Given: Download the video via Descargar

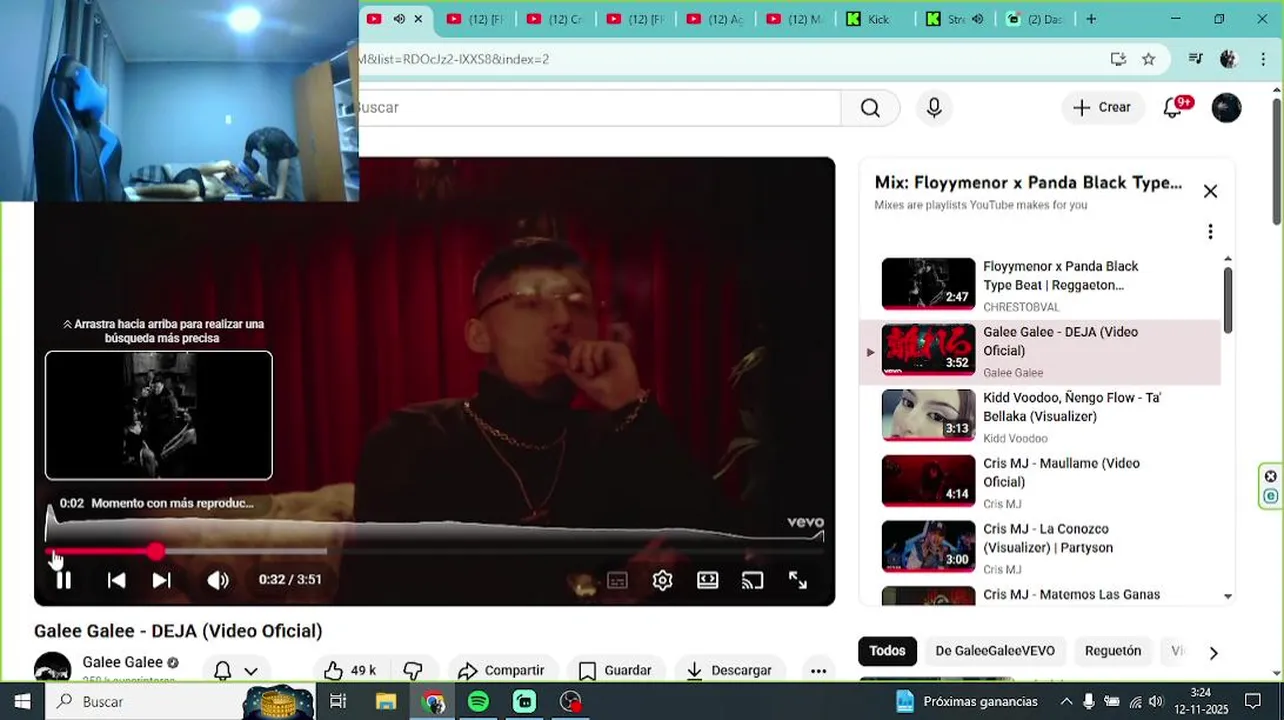Looking at the screenshot, I should pyautogui.click(x=729, y=670).
